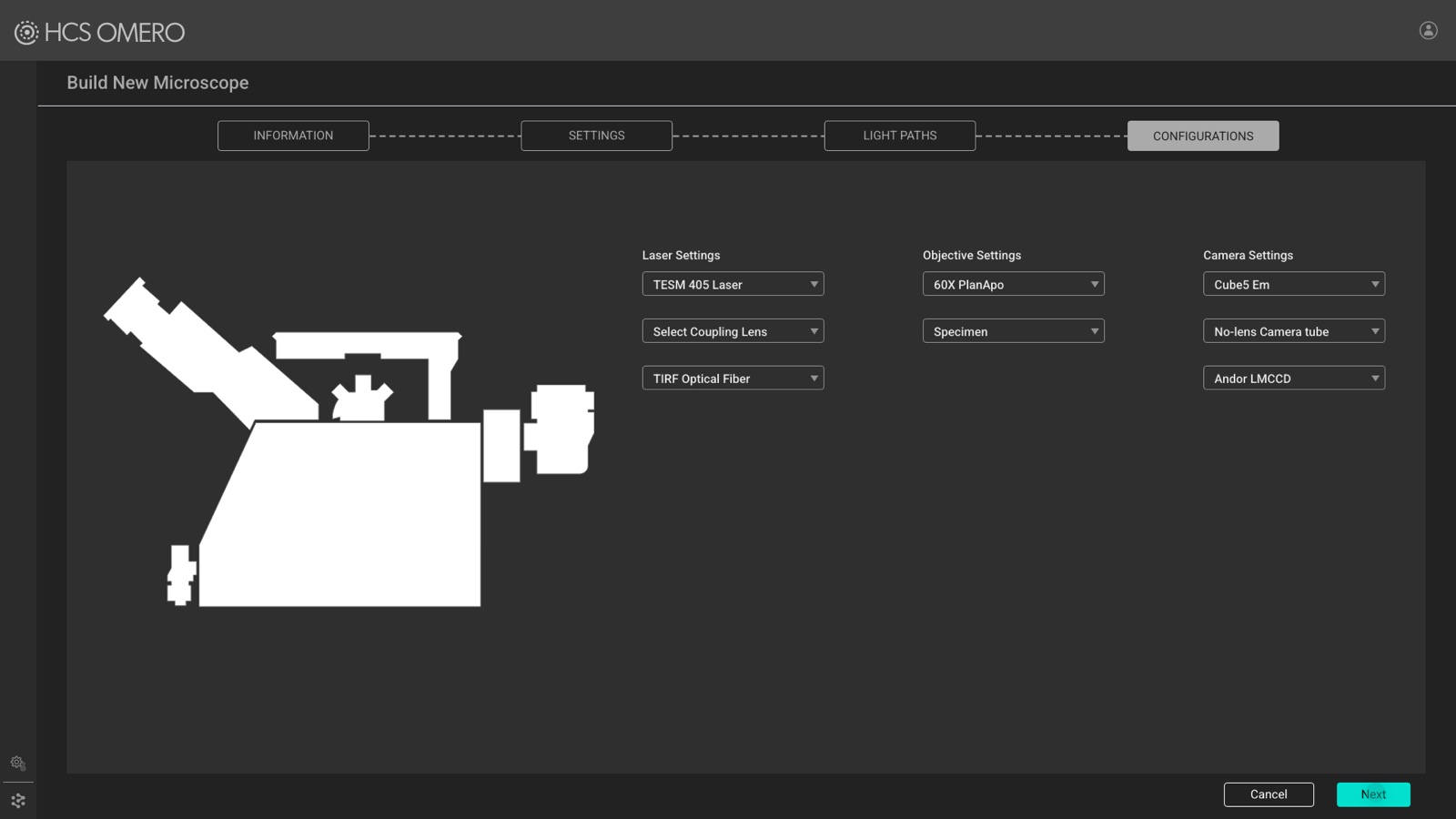This screenshot has height=819, width=1456.
Task: Expand the Specimen dropdown
Action: pyautogui.click(x=1013, y=331)
